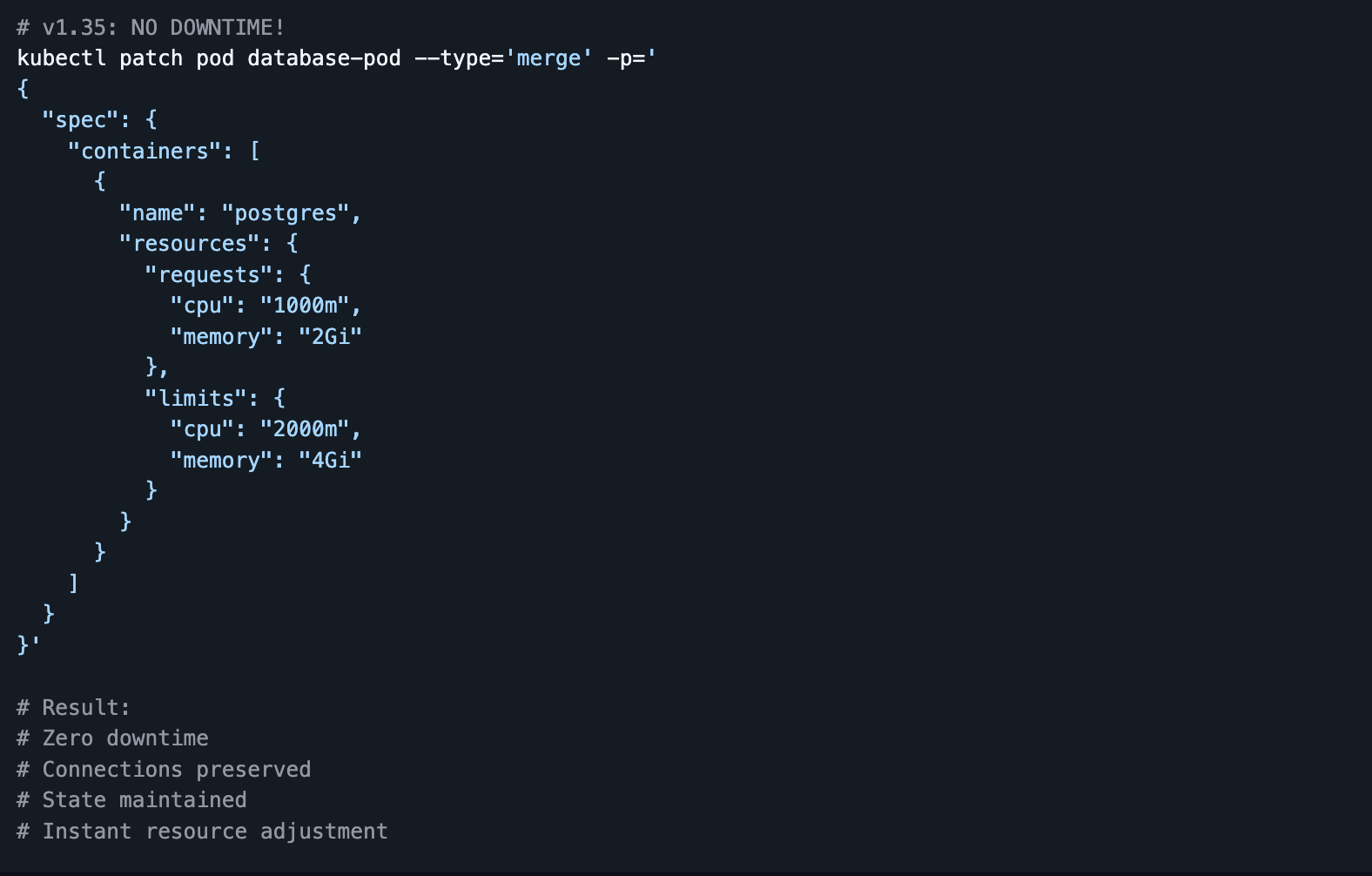1372x876 pixels.
Task: Click the "resources" JSON key
Action: tap(190, 244)
